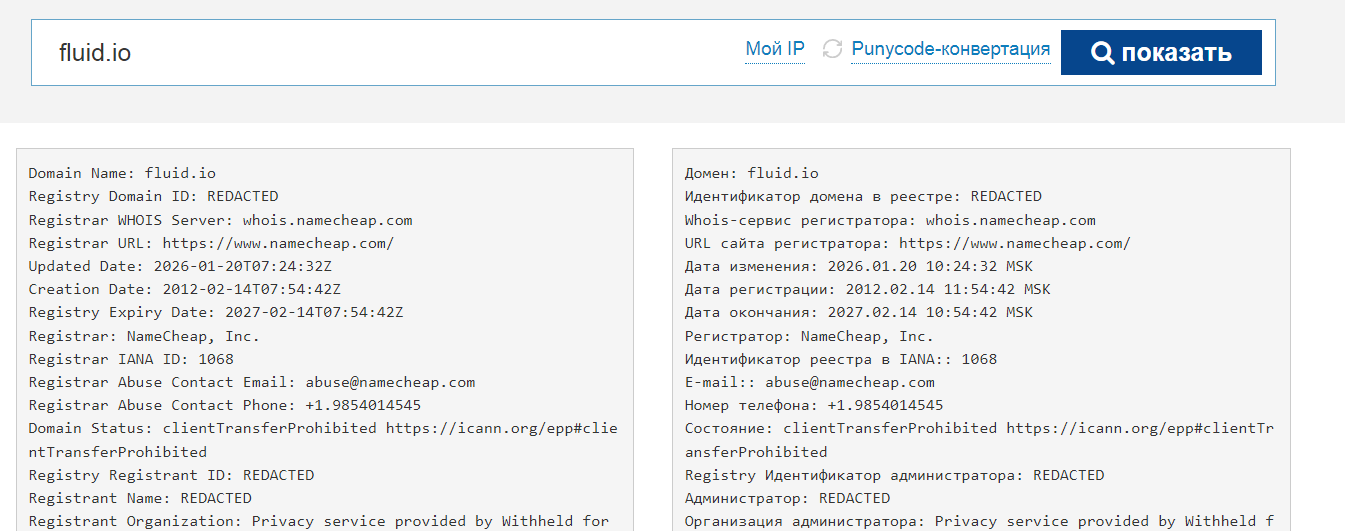Open the Мой IP link
Image resolution: width=1345 pixels, height=531 pixels.
coord(775,49)
